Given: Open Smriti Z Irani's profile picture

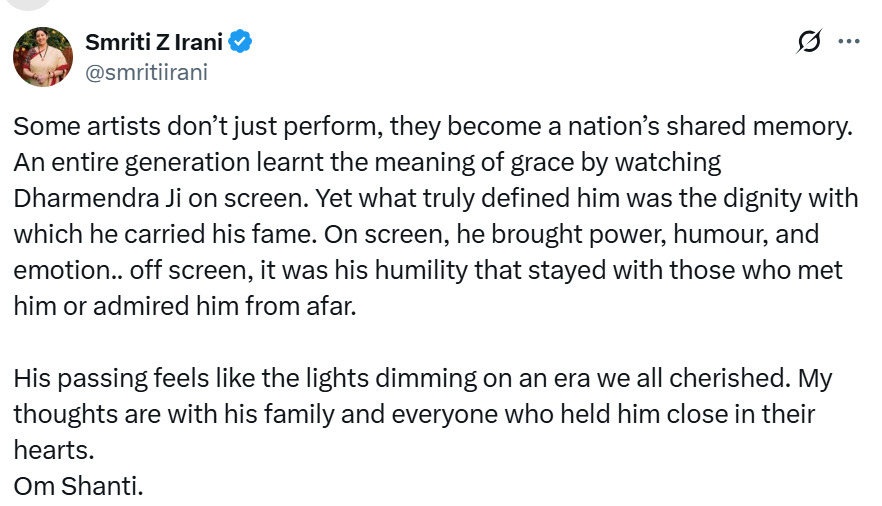Looking at the screenshot, I should tap(42, 57).
